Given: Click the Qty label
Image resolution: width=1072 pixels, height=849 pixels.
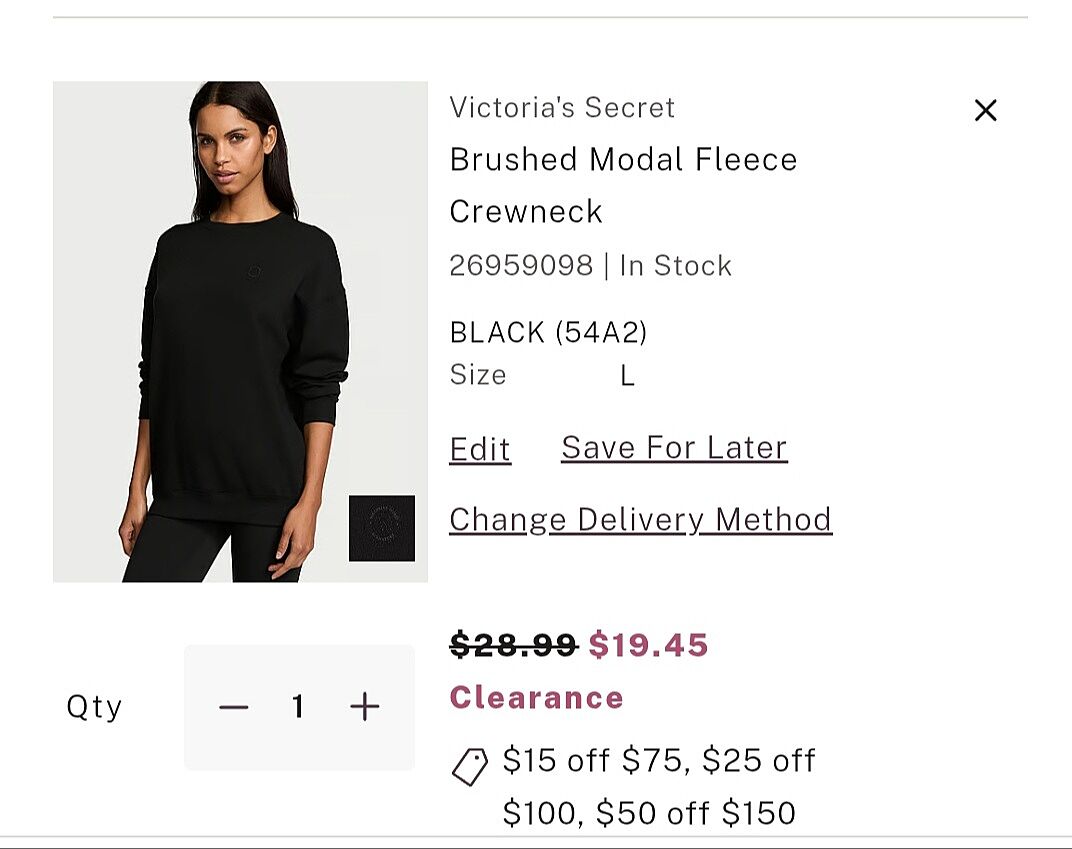Looking at the screenshot, I should pyautogui.click(x=94, y=707).
